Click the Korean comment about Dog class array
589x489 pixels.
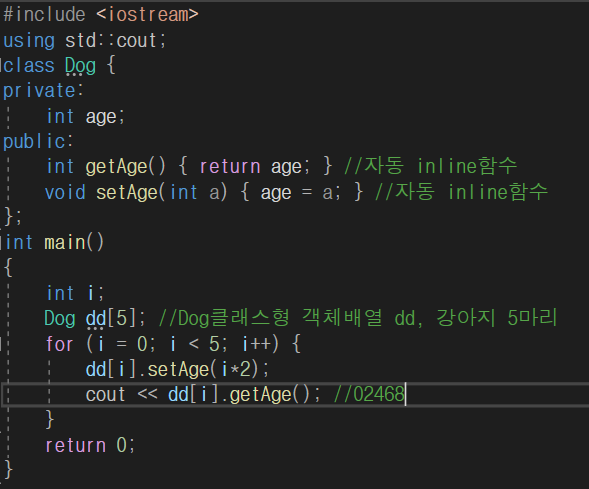pyautogui.click(x=358, y=318)
